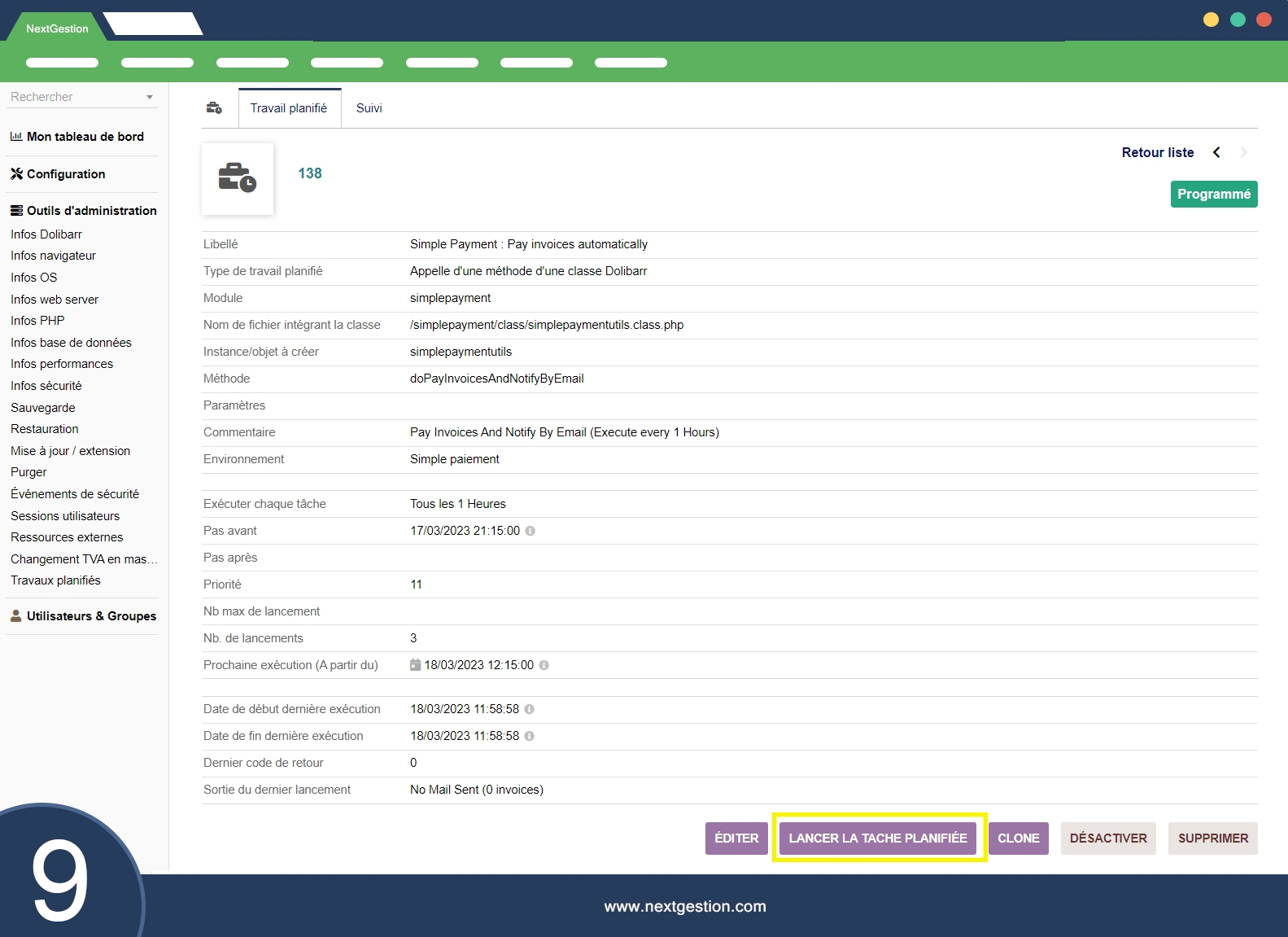Select the Travail planifié tab
This screenshot has width=1288, height=937.
[289, 108]
